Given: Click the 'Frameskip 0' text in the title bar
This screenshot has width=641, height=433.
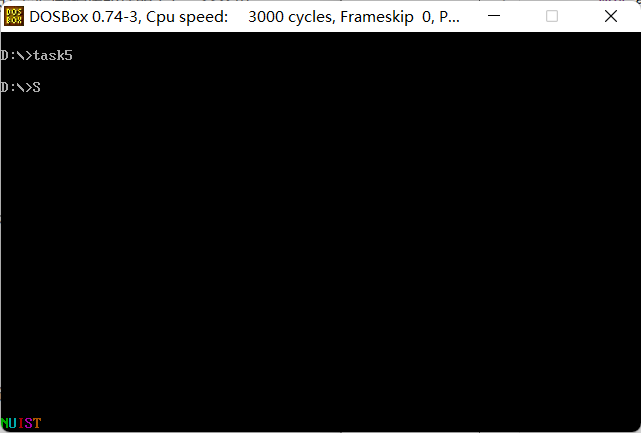Looking at the screenshot, I should (386, 17).
